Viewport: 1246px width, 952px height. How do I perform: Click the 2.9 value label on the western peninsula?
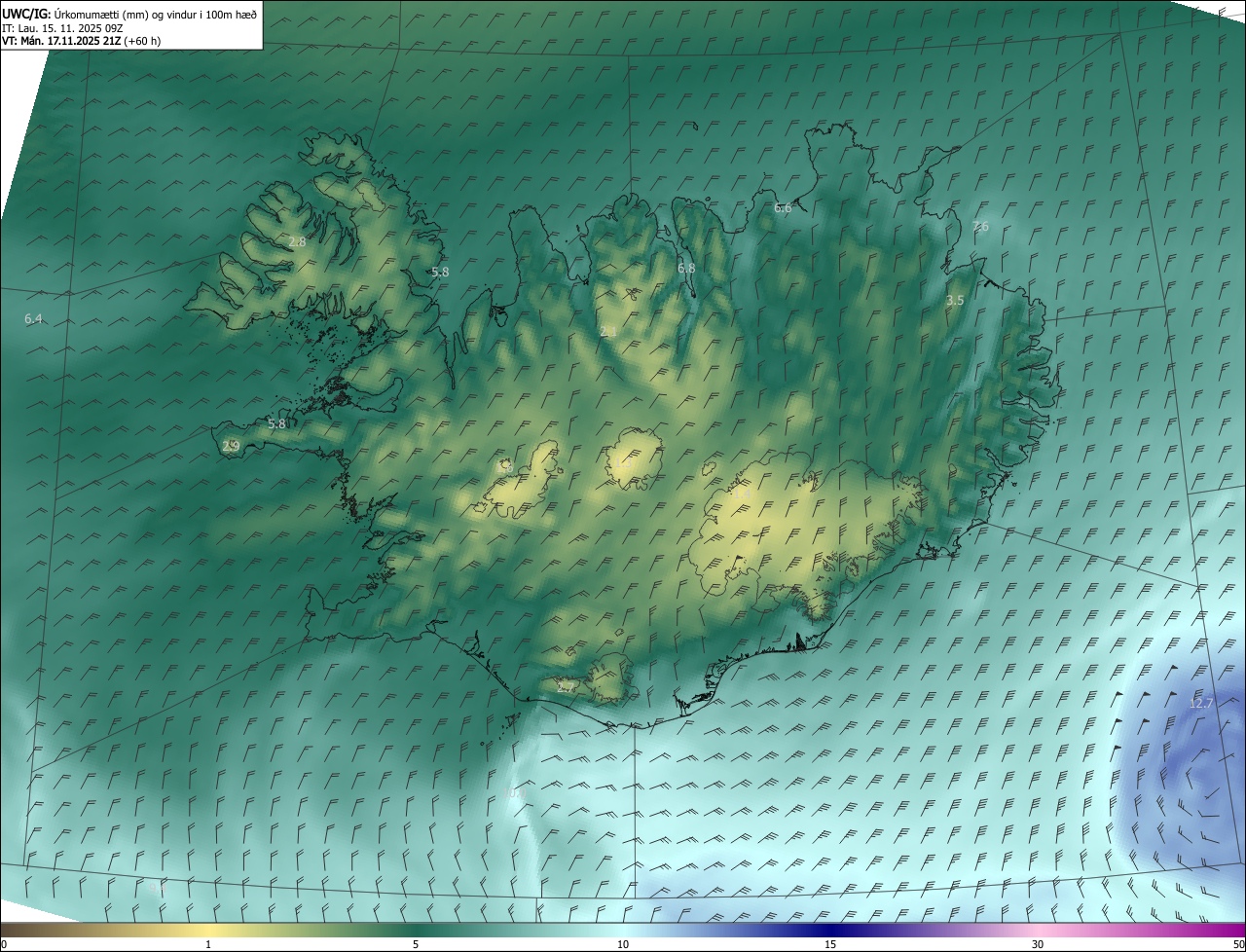pos(231,446)
